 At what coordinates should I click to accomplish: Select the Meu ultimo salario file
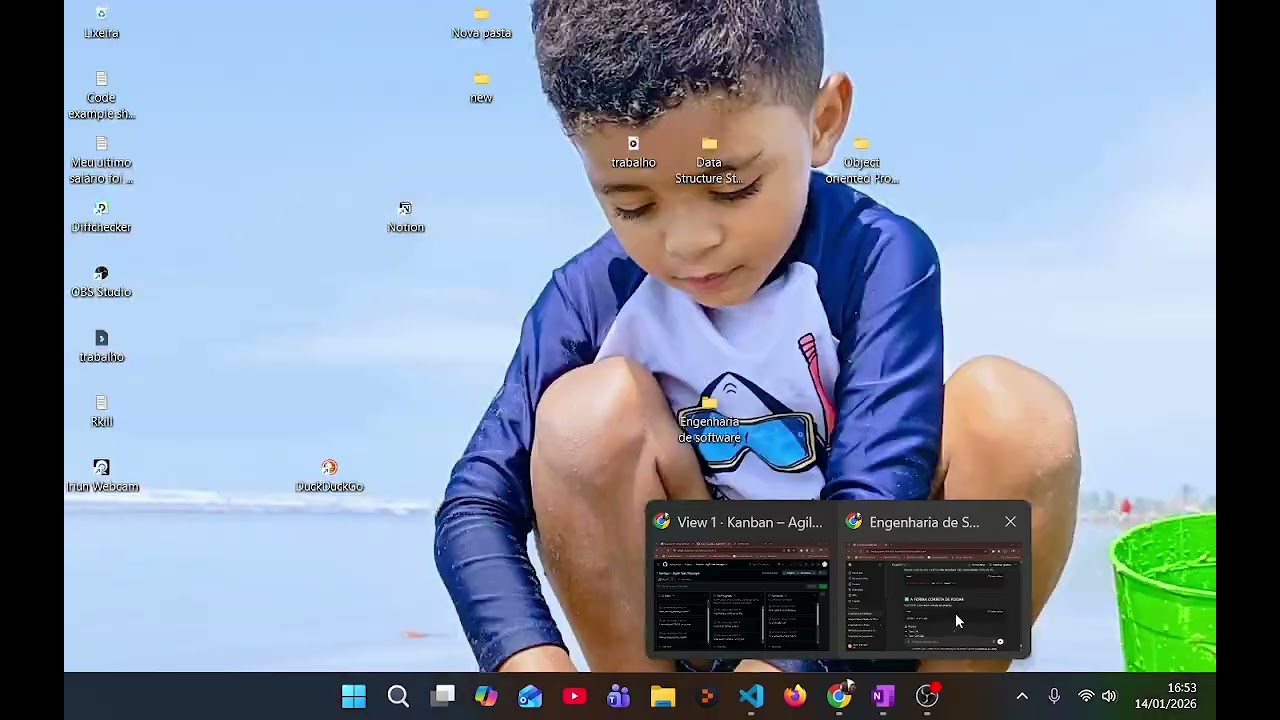(101, 161)
